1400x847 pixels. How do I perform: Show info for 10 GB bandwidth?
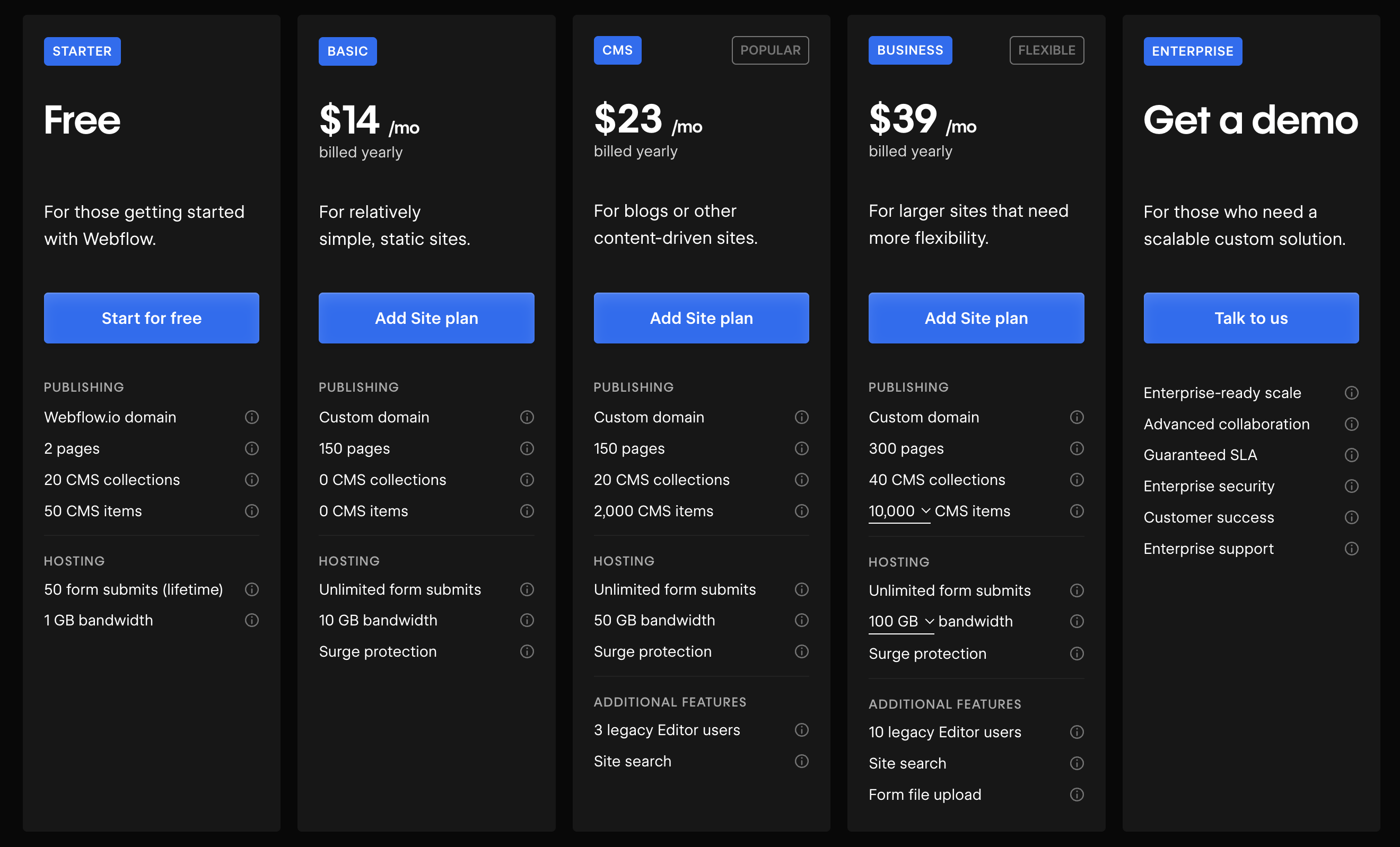(x=527, y=620)
